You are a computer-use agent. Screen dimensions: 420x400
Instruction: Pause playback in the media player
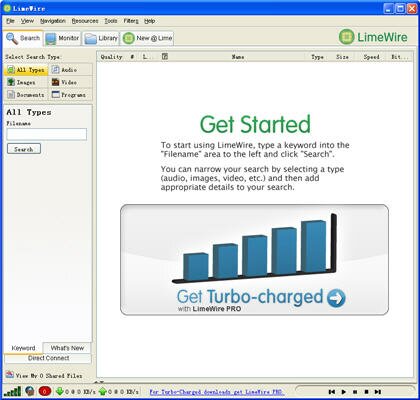tap(355, 392)
